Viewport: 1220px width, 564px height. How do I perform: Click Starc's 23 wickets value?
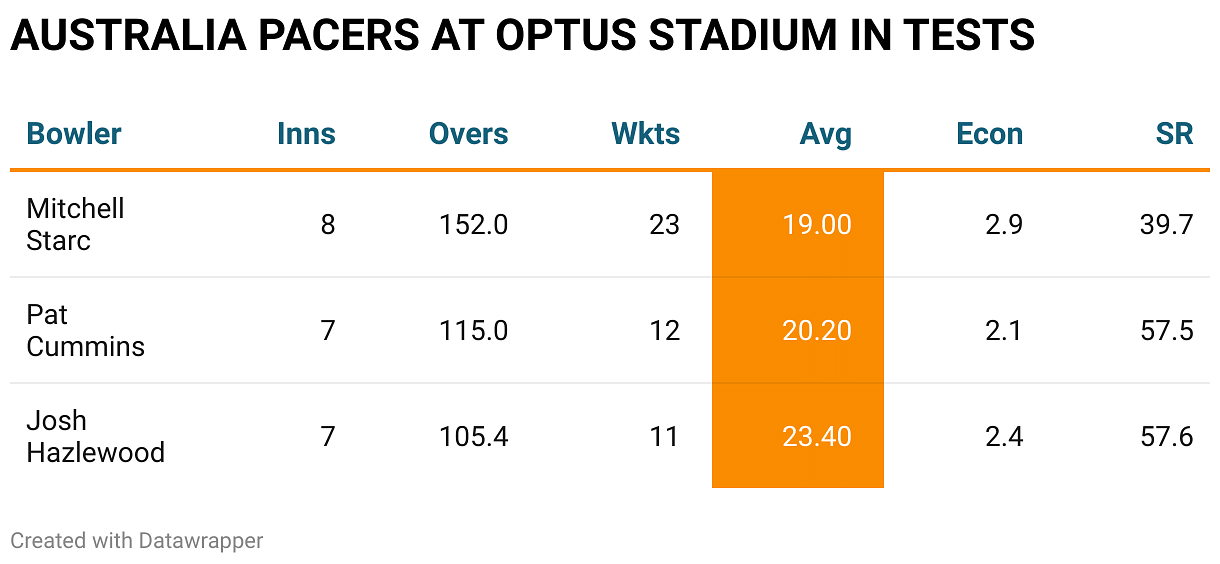click(664, 224)
